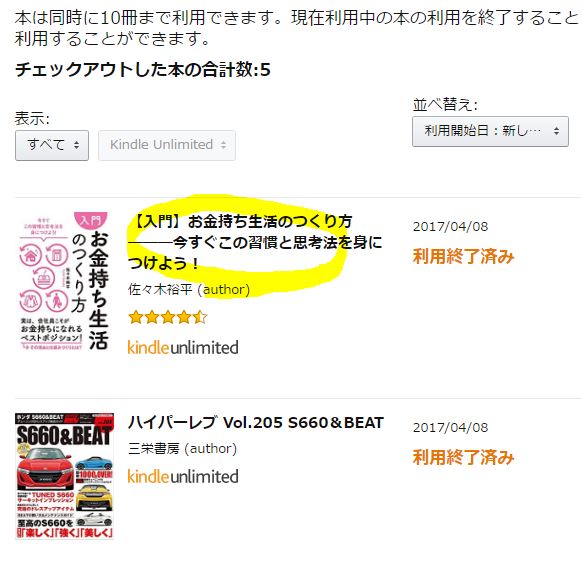Open the すべて display filter dropdown
Screen dimensions: 581x562
coord(52,145)
